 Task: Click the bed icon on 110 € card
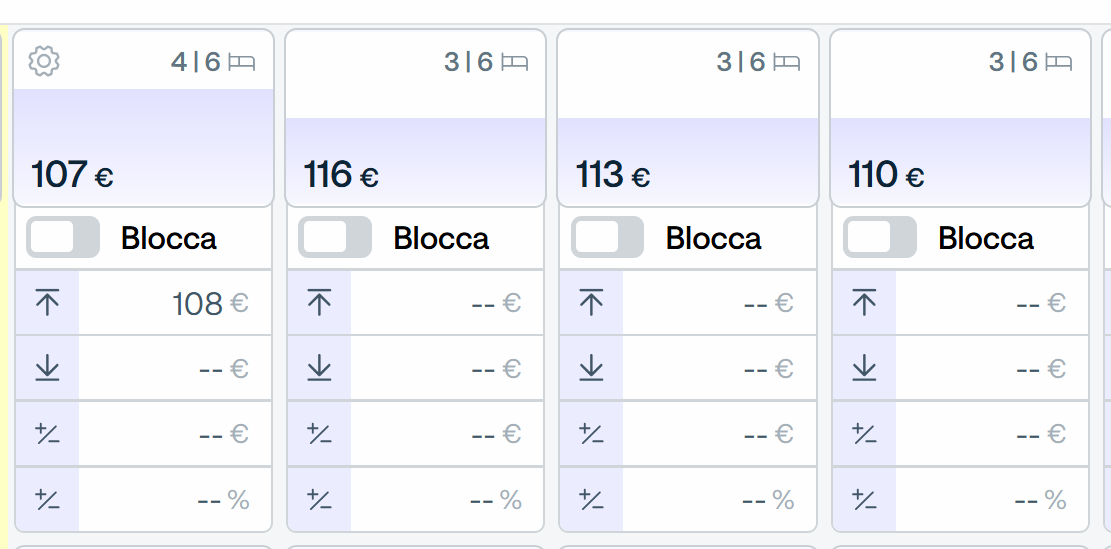(1059, 62)
